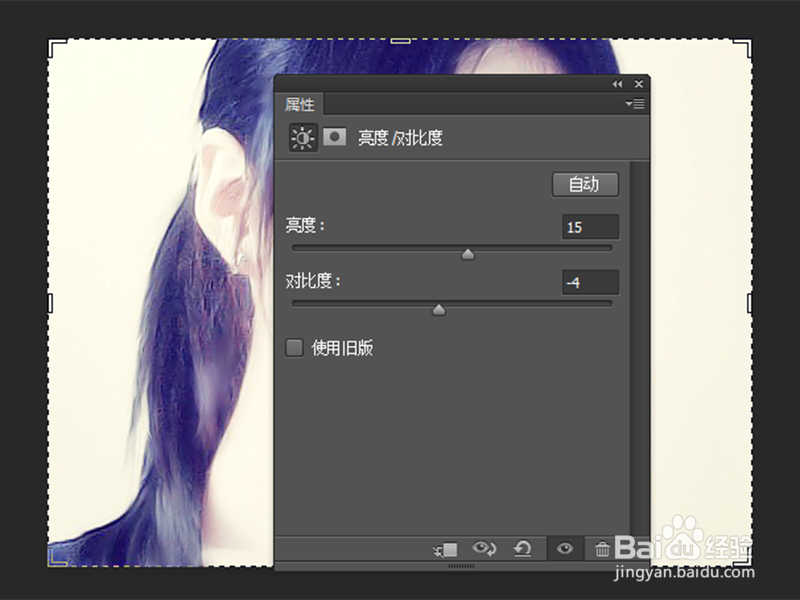Collapse the Properties panel with double arrows
800x600 pixels.
coord(617,84)
